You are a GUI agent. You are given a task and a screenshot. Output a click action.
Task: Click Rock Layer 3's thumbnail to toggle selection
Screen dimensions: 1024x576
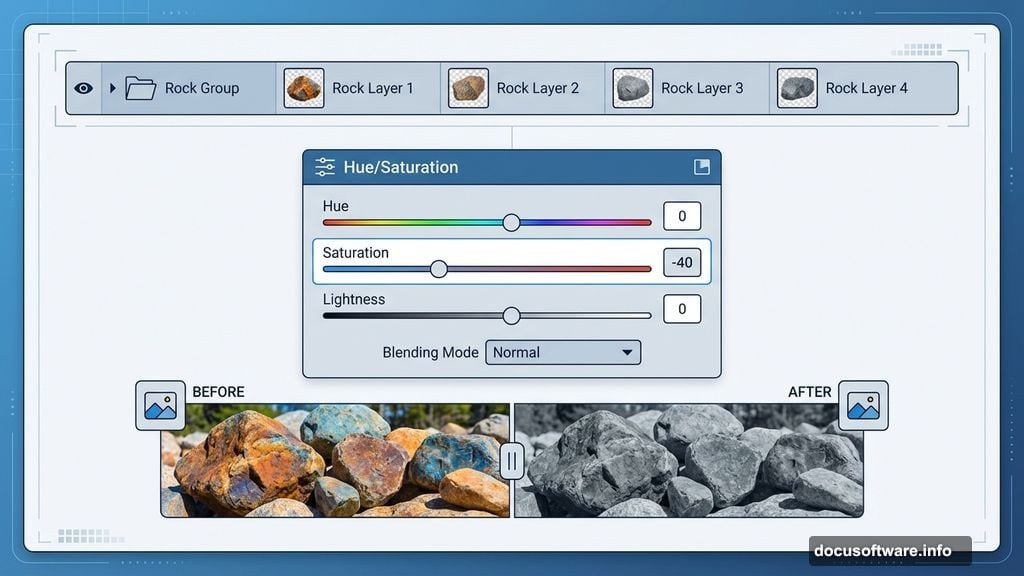tap(632, 88)
